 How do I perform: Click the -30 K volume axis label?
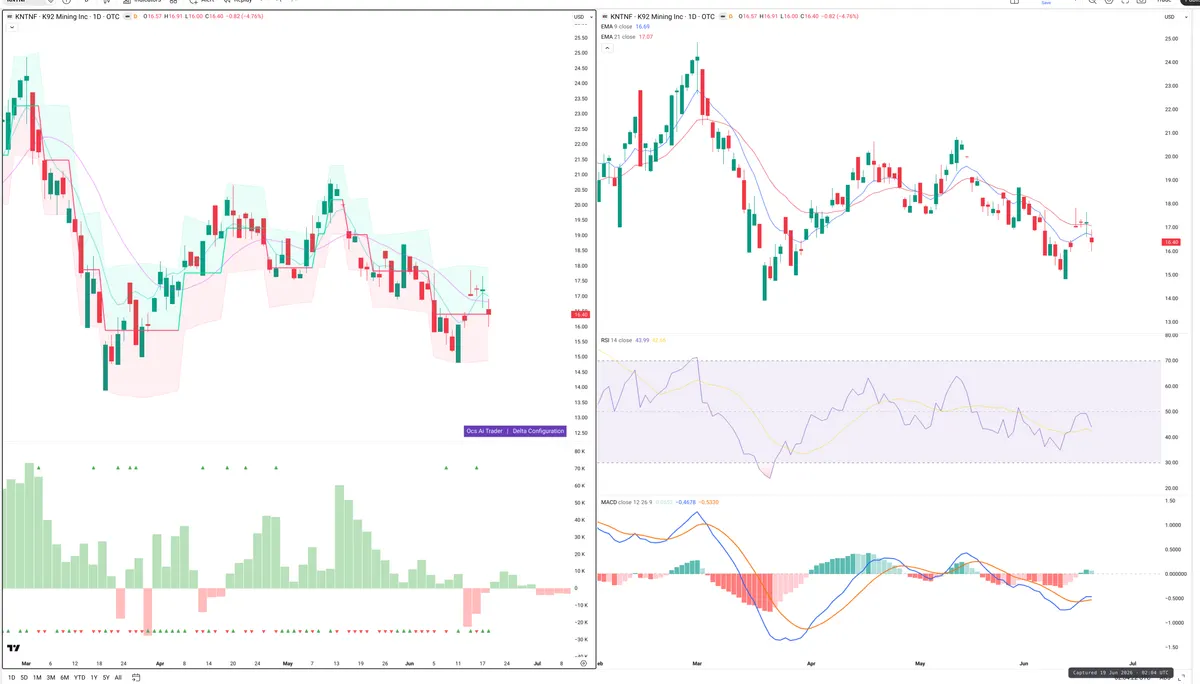(x=580, y=638)
